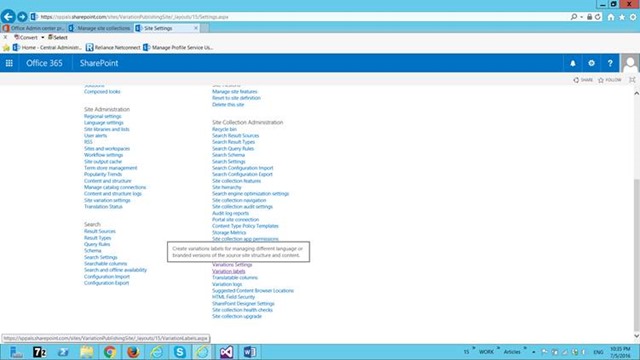Open the browser home icon
Viewport: 640px width, 360px height.
(x=611, y=17)
